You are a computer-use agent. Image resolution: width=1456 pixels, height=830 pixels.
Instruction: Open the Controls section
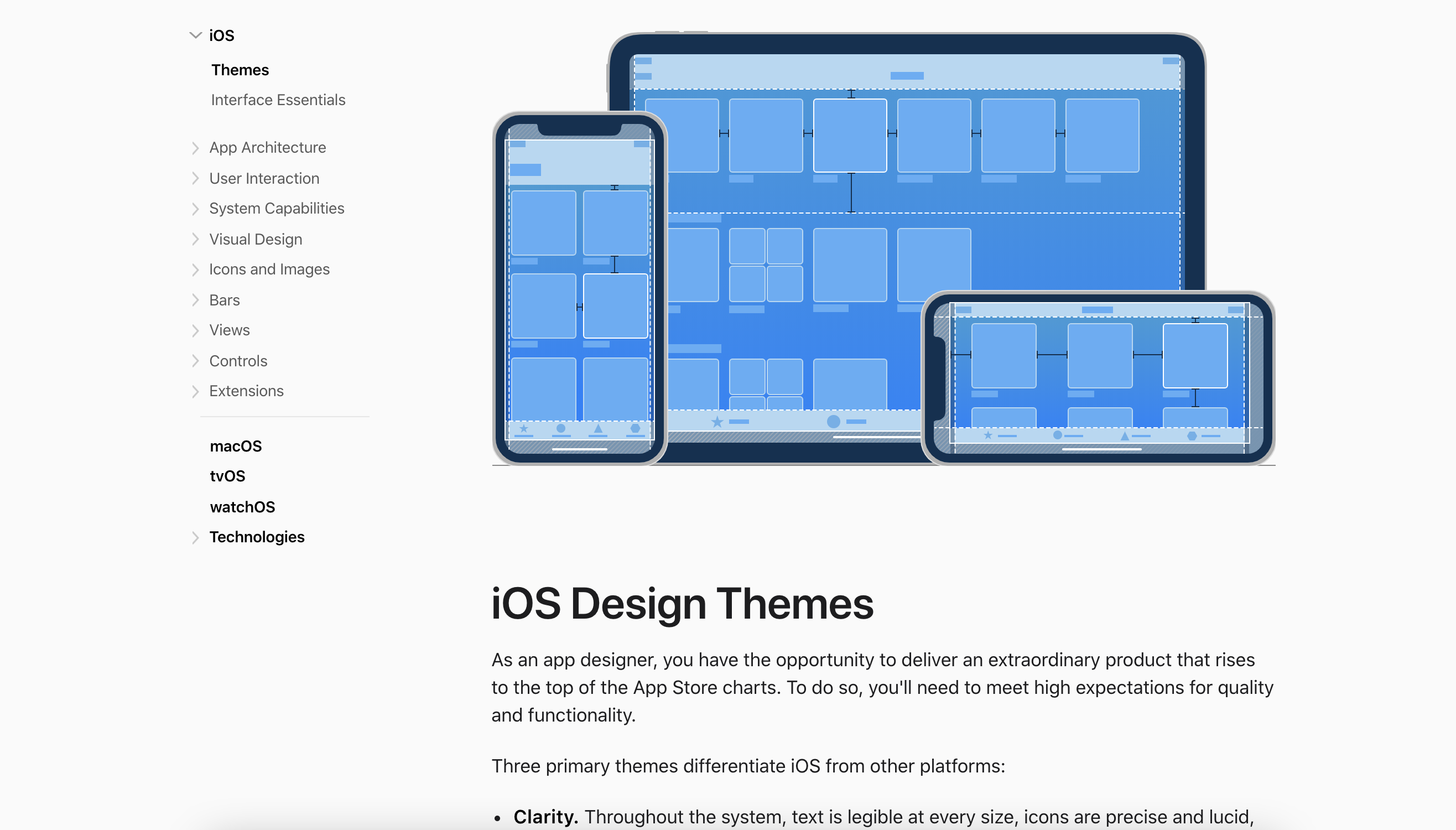[x=238, y=361]
